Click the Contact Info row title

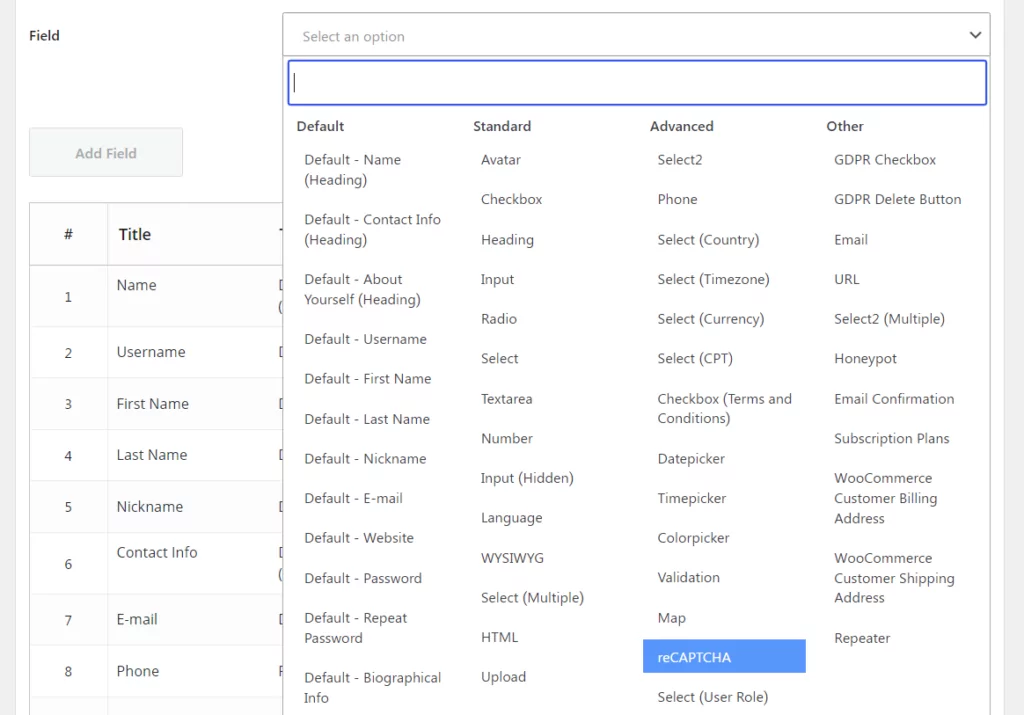pyautogui.click(x=157, y=552)
